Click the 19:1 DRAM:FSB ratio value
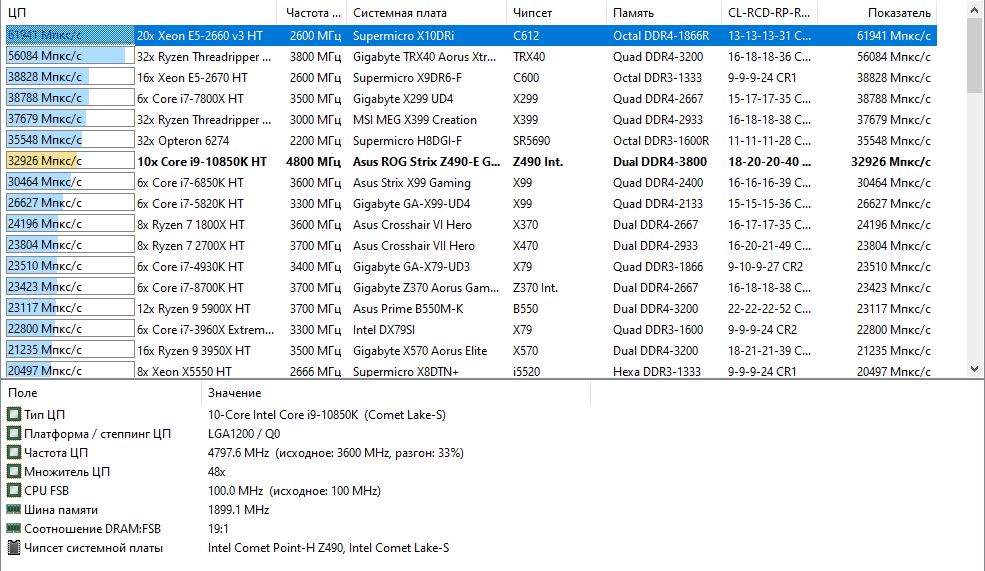Viewport: 985px width, 571px height. click(x=218, y=528)
